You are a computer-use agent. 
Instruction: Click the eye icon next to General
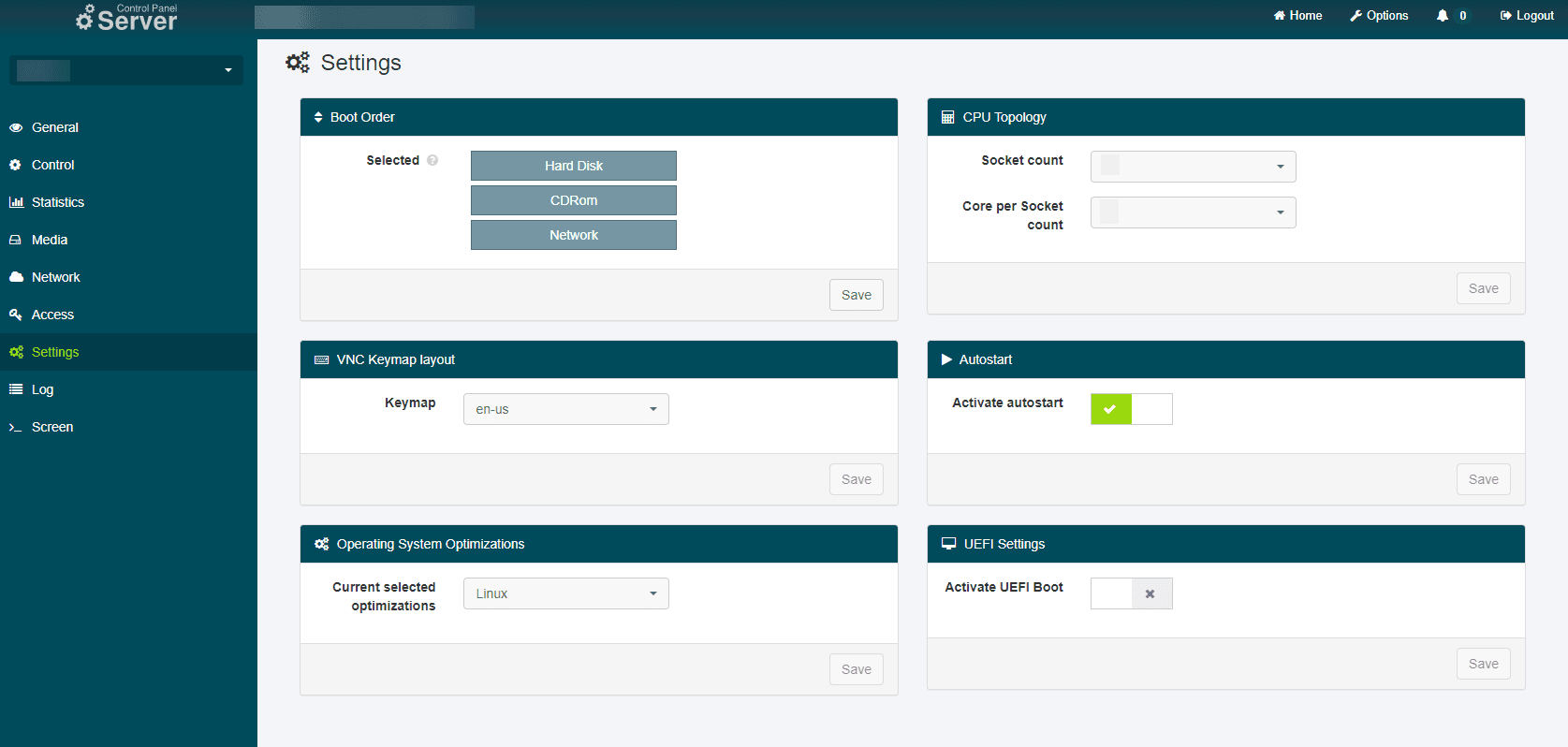pyautogui.click(x=16, y=127)
